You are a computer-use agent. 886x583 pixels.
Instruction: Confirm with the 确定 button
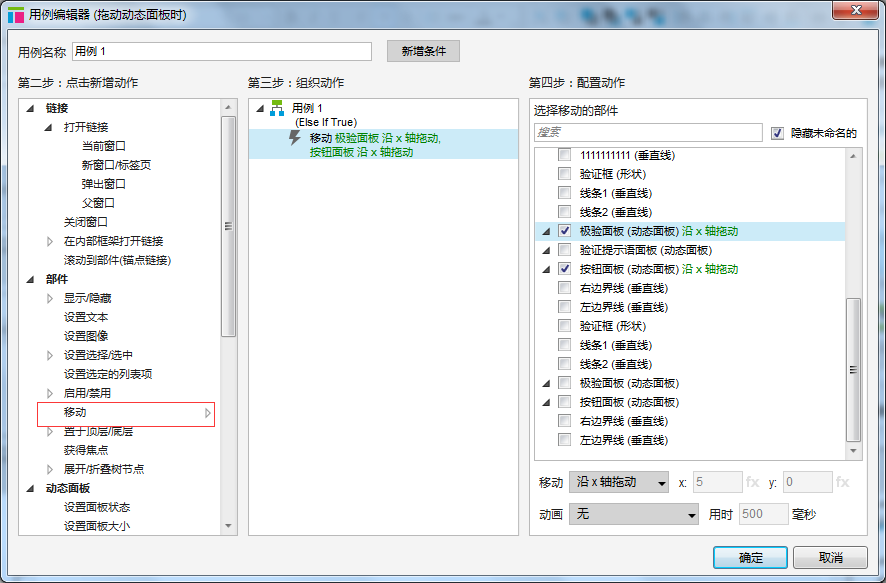(750, 558)
